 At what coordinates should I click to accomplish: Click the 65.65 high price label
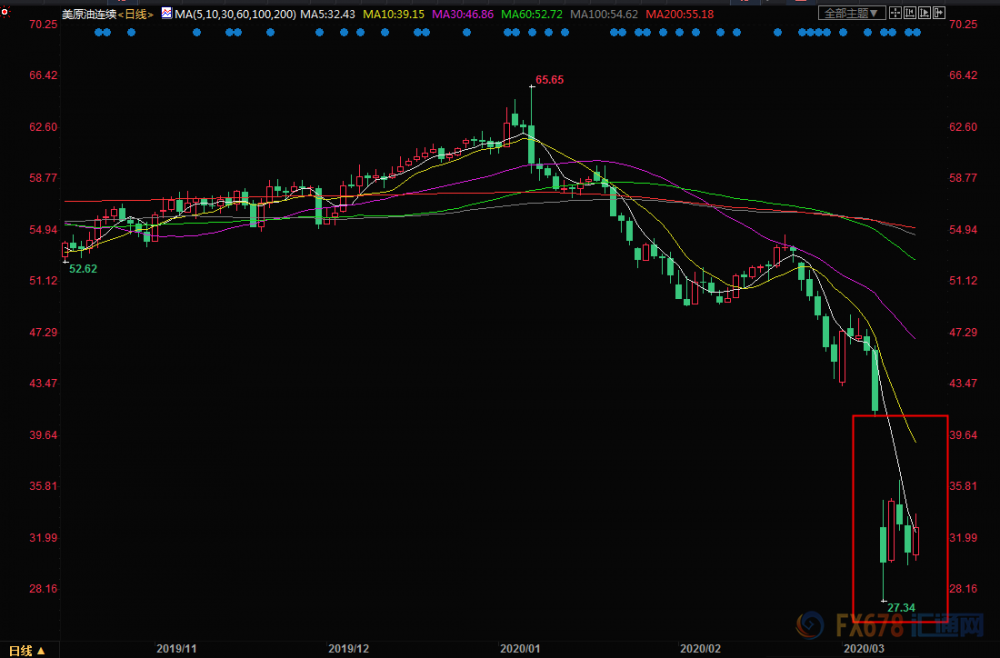(549, 80)
